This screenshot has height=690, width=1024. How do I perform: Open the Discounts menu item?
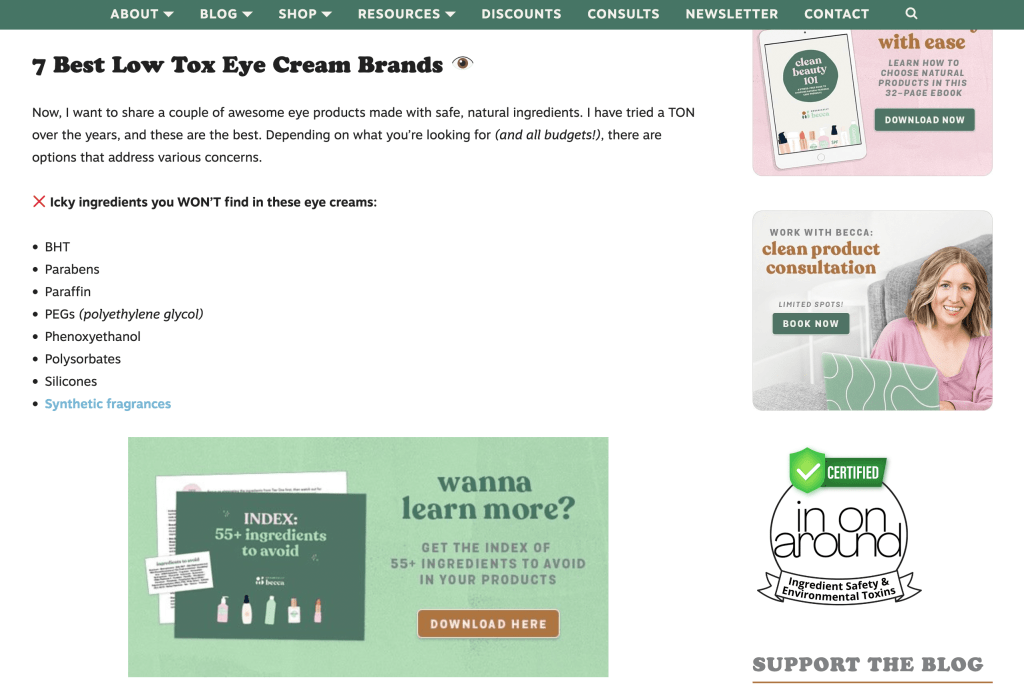point(521,14)
